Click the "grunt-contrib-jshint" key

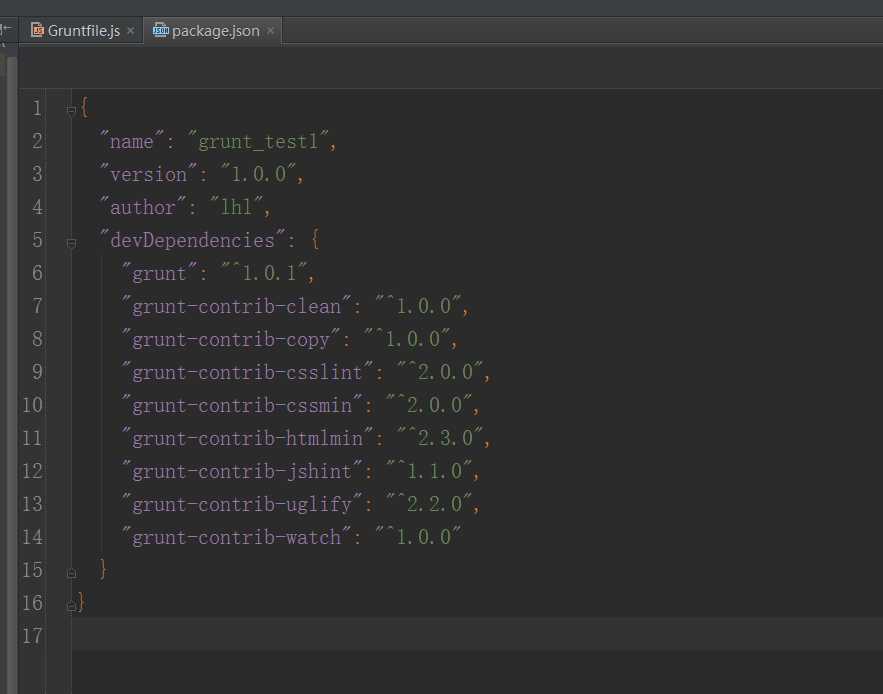pos(242,471)
